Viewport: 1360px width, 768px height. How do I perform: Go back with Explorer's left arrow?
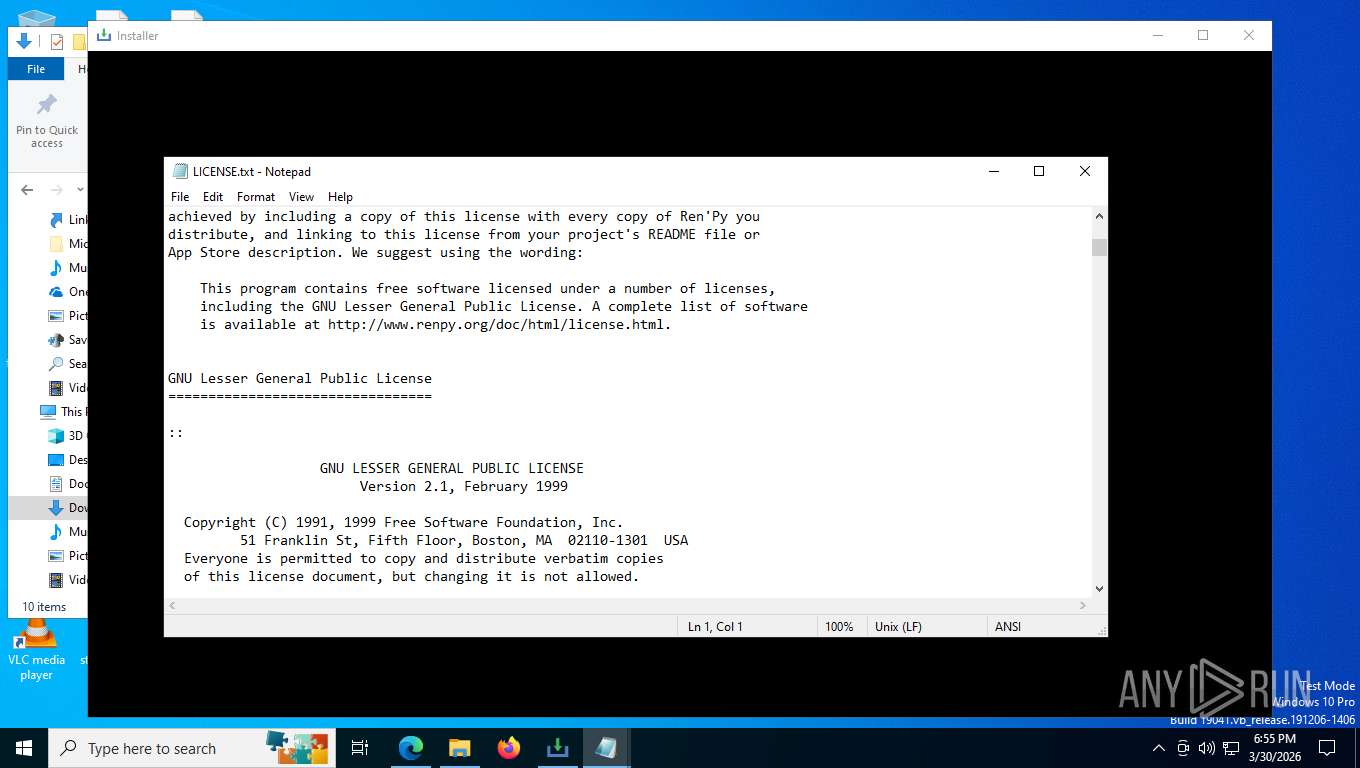tap(27, 189)
